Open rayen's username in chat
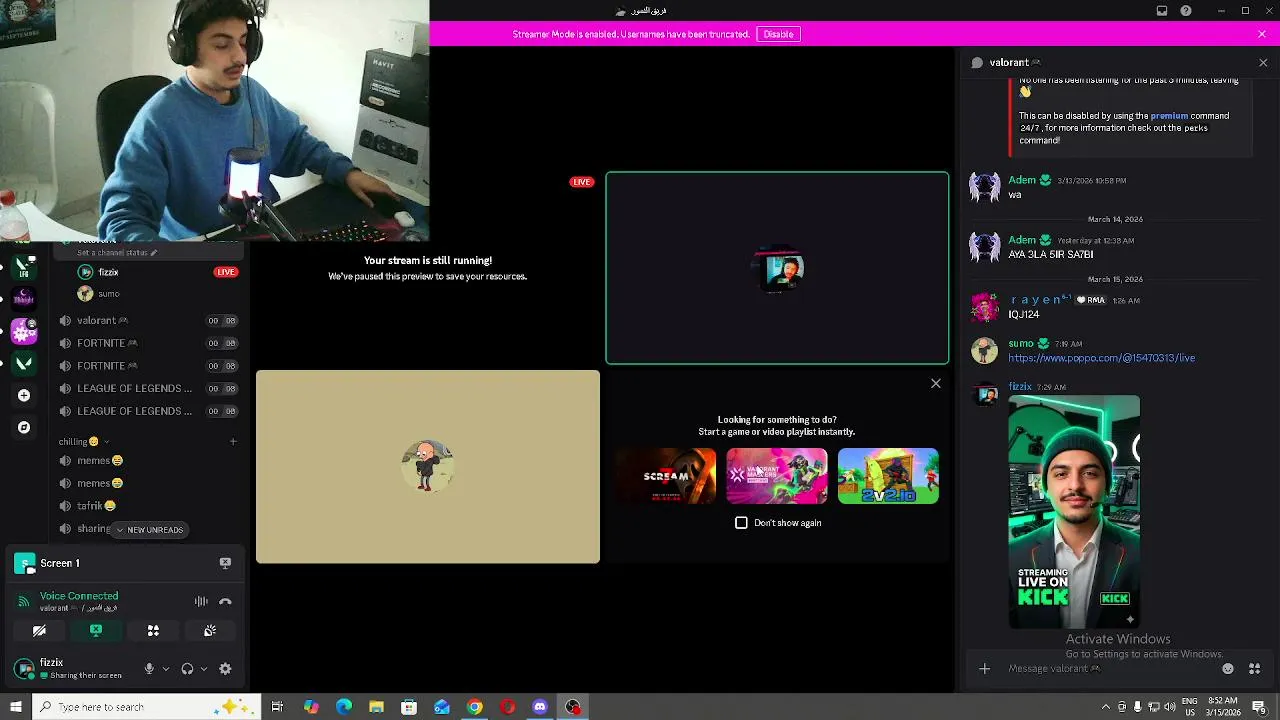The height and width of the screenshot is (720, 1280). point(1039,300)
